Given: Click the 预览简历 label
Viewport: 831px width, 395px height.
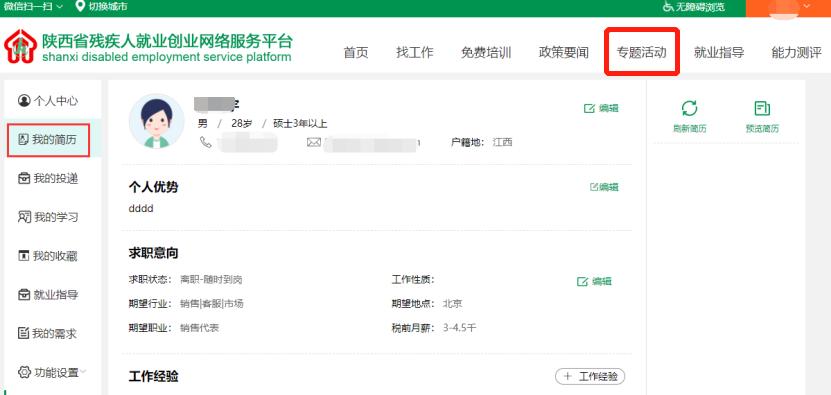Looking at the screenshot, I should [762, 129].
